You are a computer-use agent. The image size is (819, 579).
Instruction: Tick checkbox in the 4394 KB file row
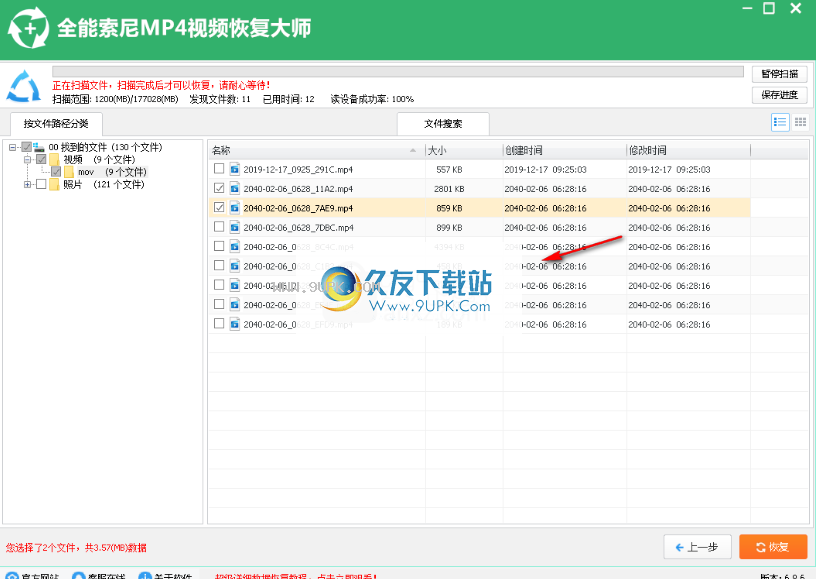[219, 245]
